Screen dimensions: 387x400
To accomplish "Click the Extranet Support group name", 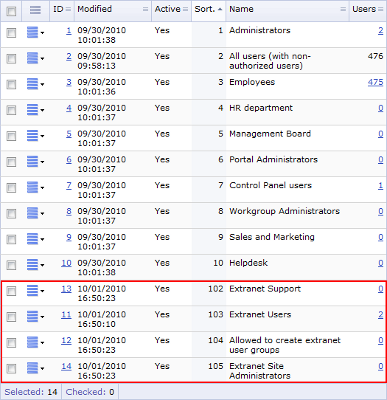I will (265, 289).
